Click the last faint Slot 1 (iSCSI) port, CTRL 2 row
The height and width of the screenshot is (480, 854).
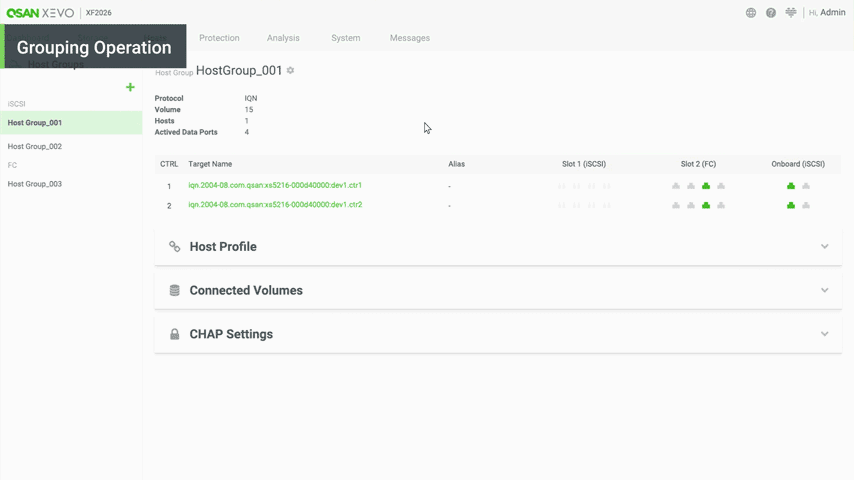click(x=607, y=205)
